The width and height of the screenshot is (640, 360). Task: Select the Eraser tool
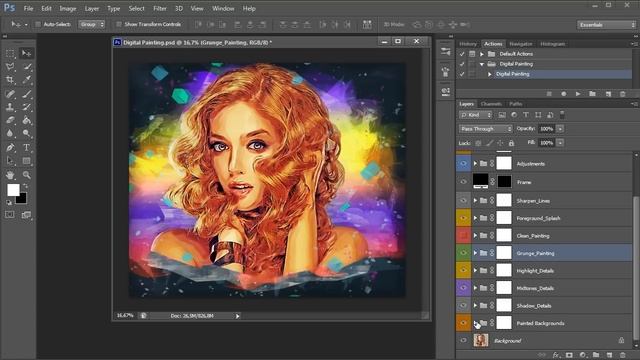pyautogui.click(x=10, y=120)
